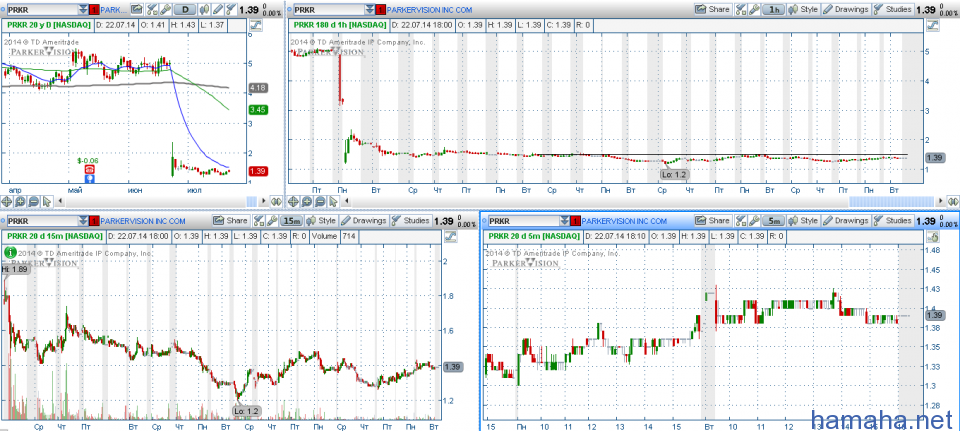This screenshot has width=960, height=431.
Task: Select pointer cursor tool under 1h chart
Action: pos(332,200)
